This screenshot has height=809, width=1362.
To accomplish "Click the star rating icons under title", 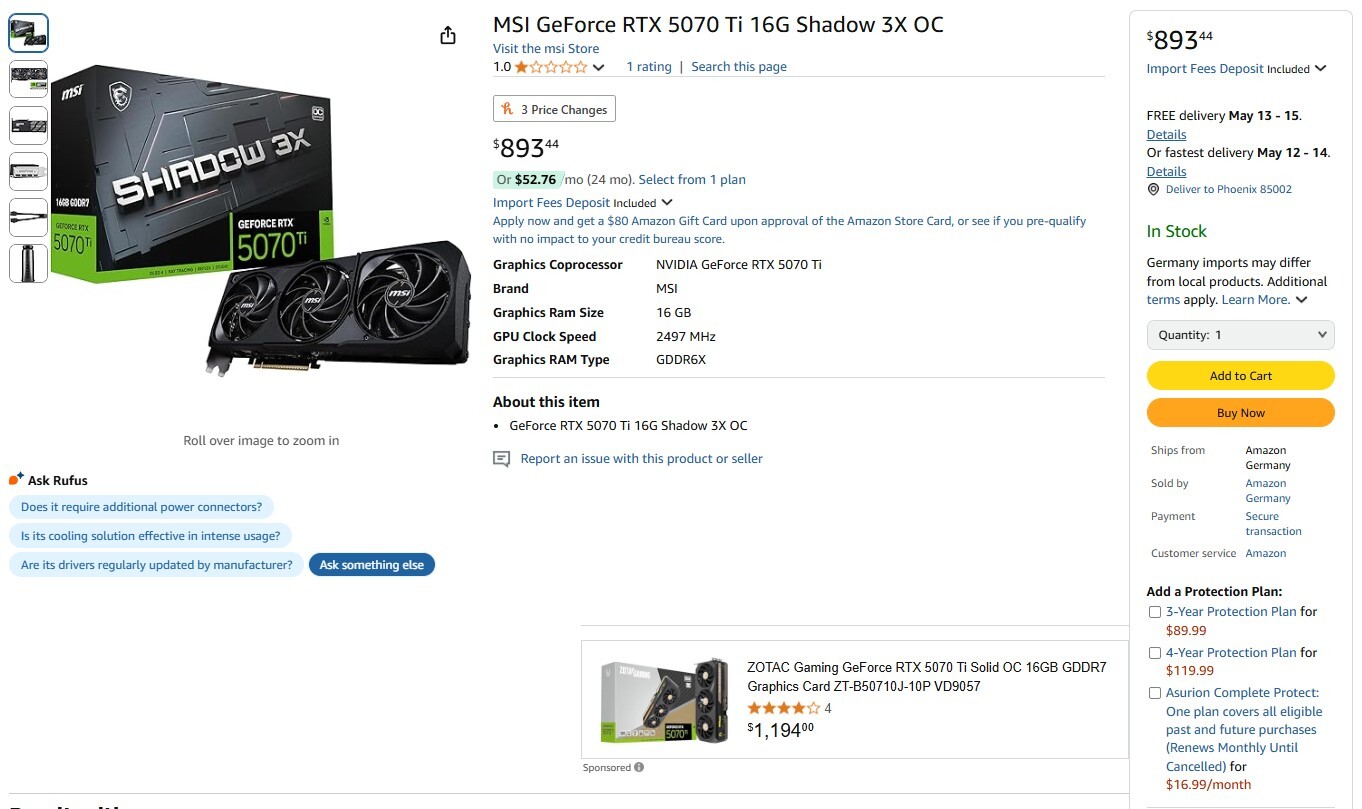I will click(551, 67).
